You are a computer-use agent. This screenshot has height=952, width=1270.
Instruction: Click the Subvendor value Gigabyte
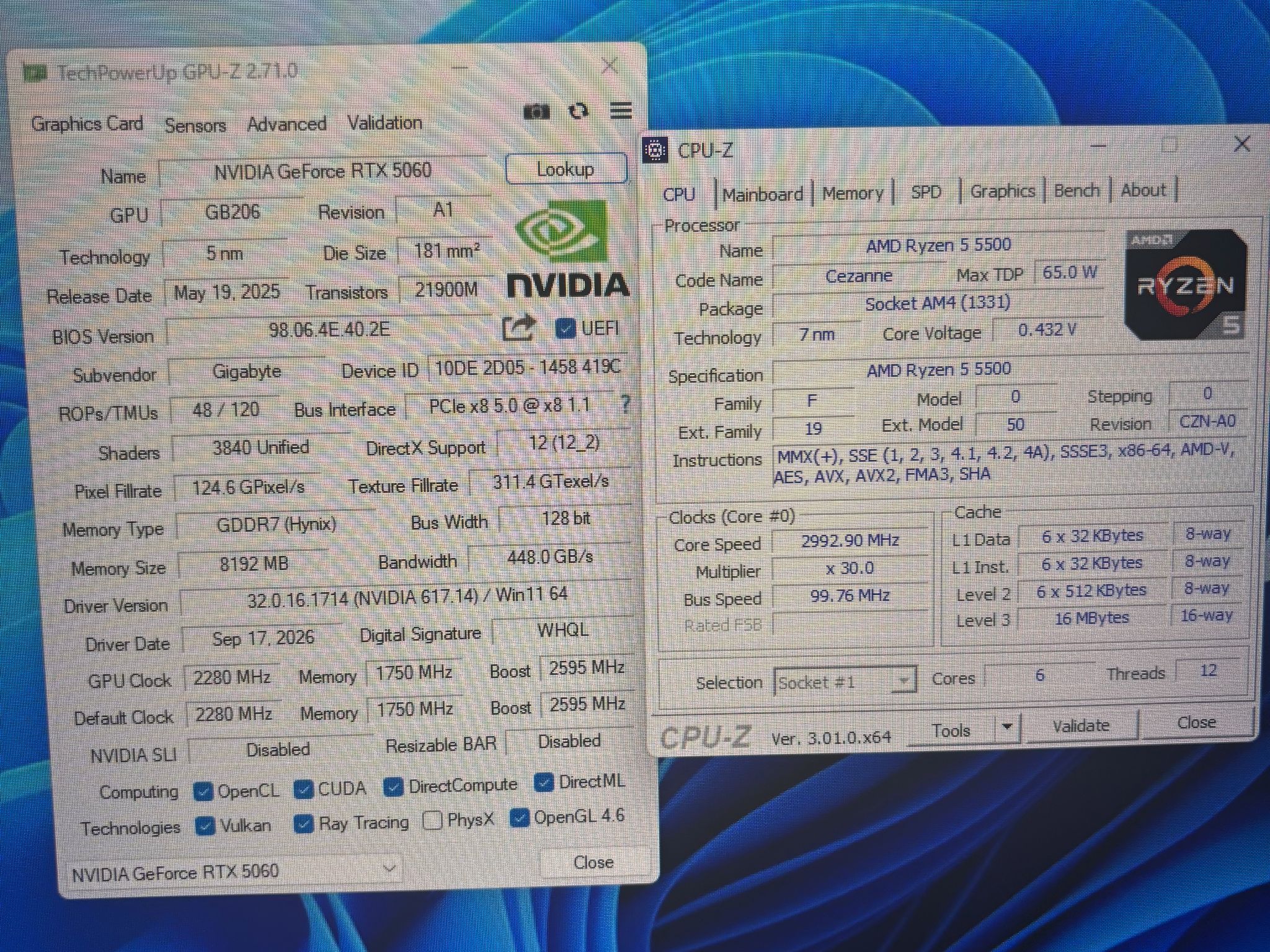247,371
